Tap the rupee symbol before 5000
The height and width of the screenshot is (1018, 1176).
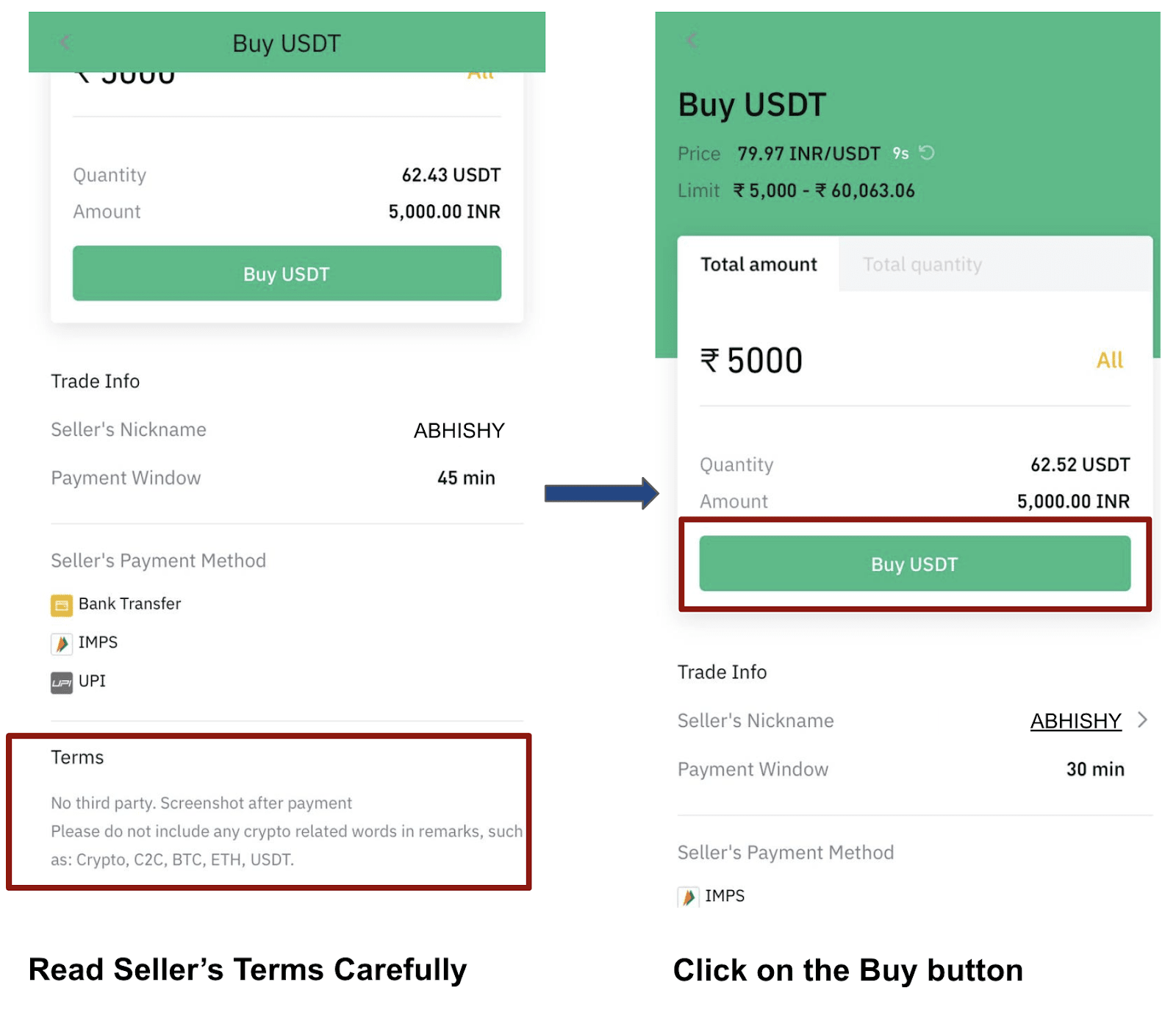point(710,361)
